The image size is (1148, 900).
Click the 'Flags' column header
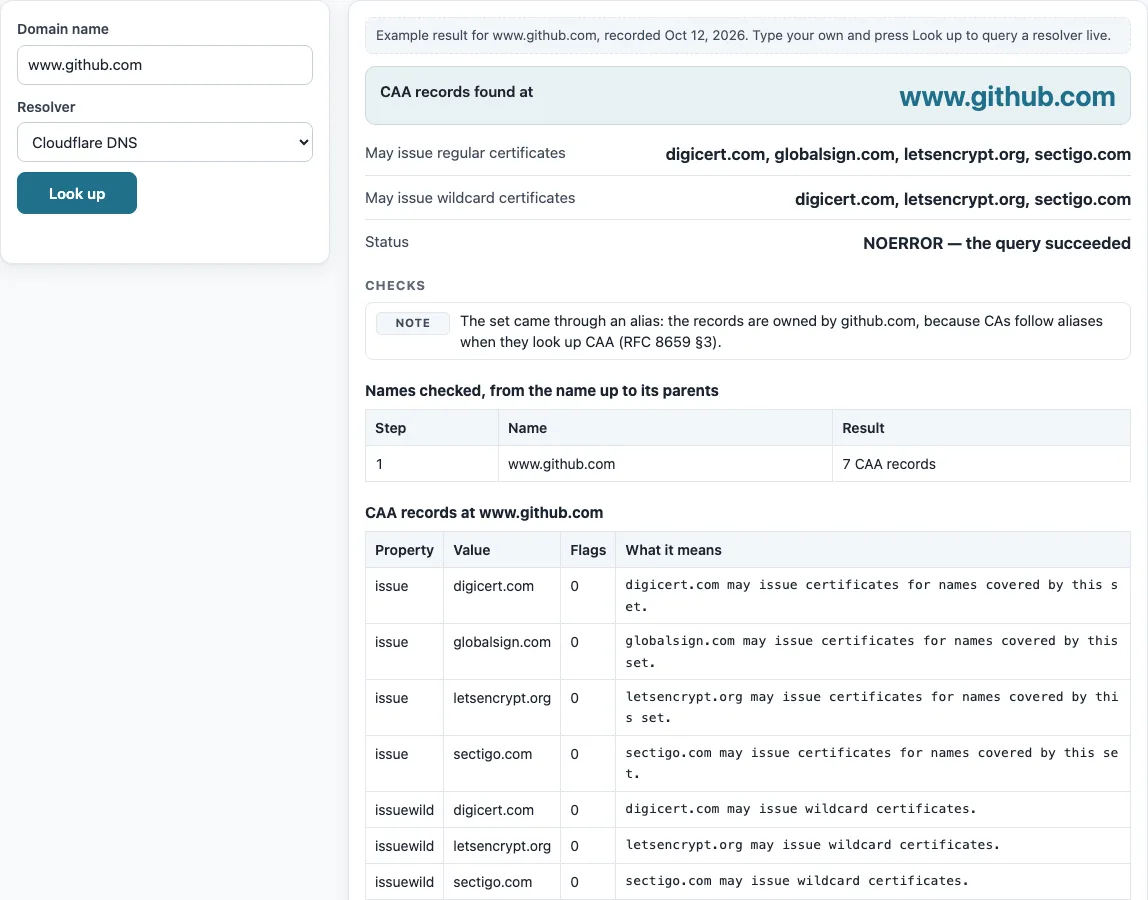588,550
